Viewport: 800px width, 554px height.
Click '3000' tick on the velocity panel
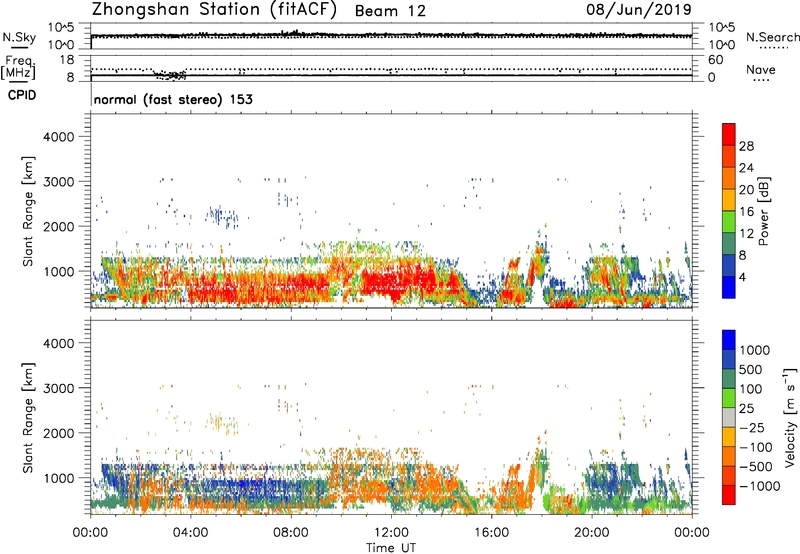click(58, 388)
